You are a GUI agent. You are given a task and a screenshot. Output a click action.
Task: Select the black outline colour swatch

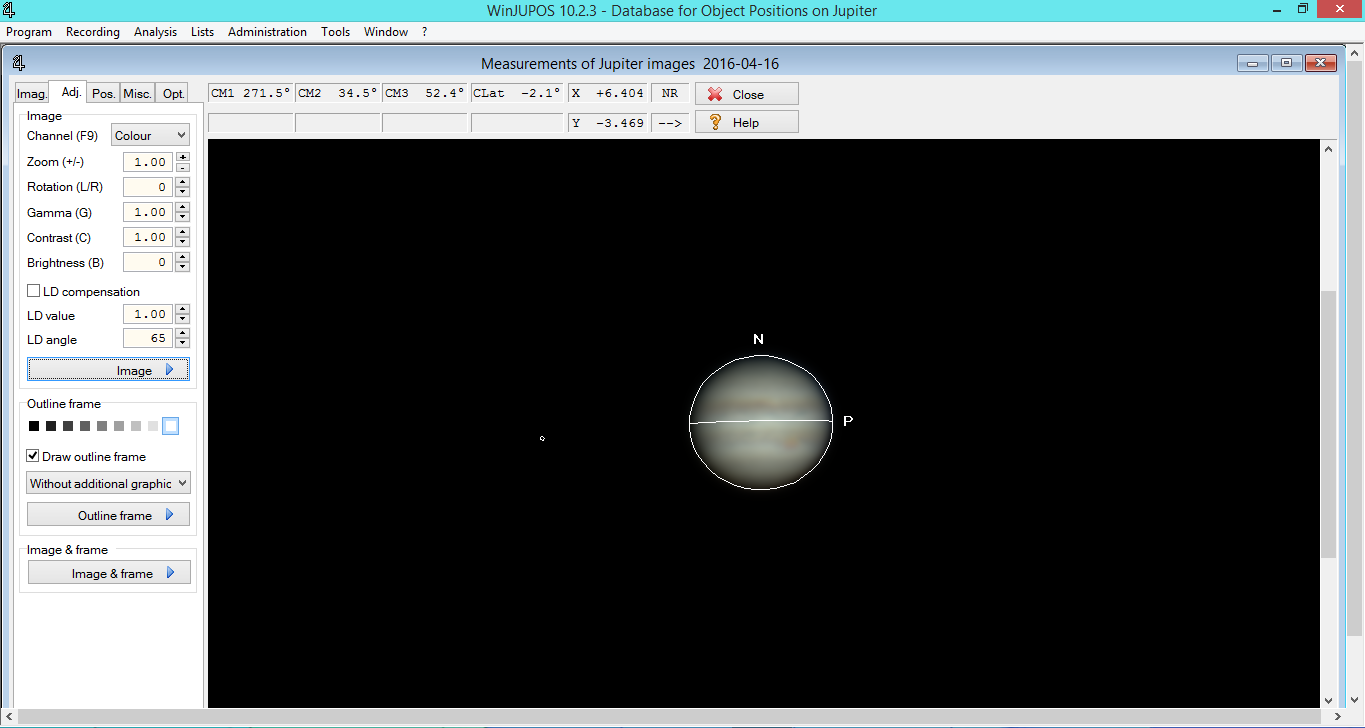[x=34, y=426]
